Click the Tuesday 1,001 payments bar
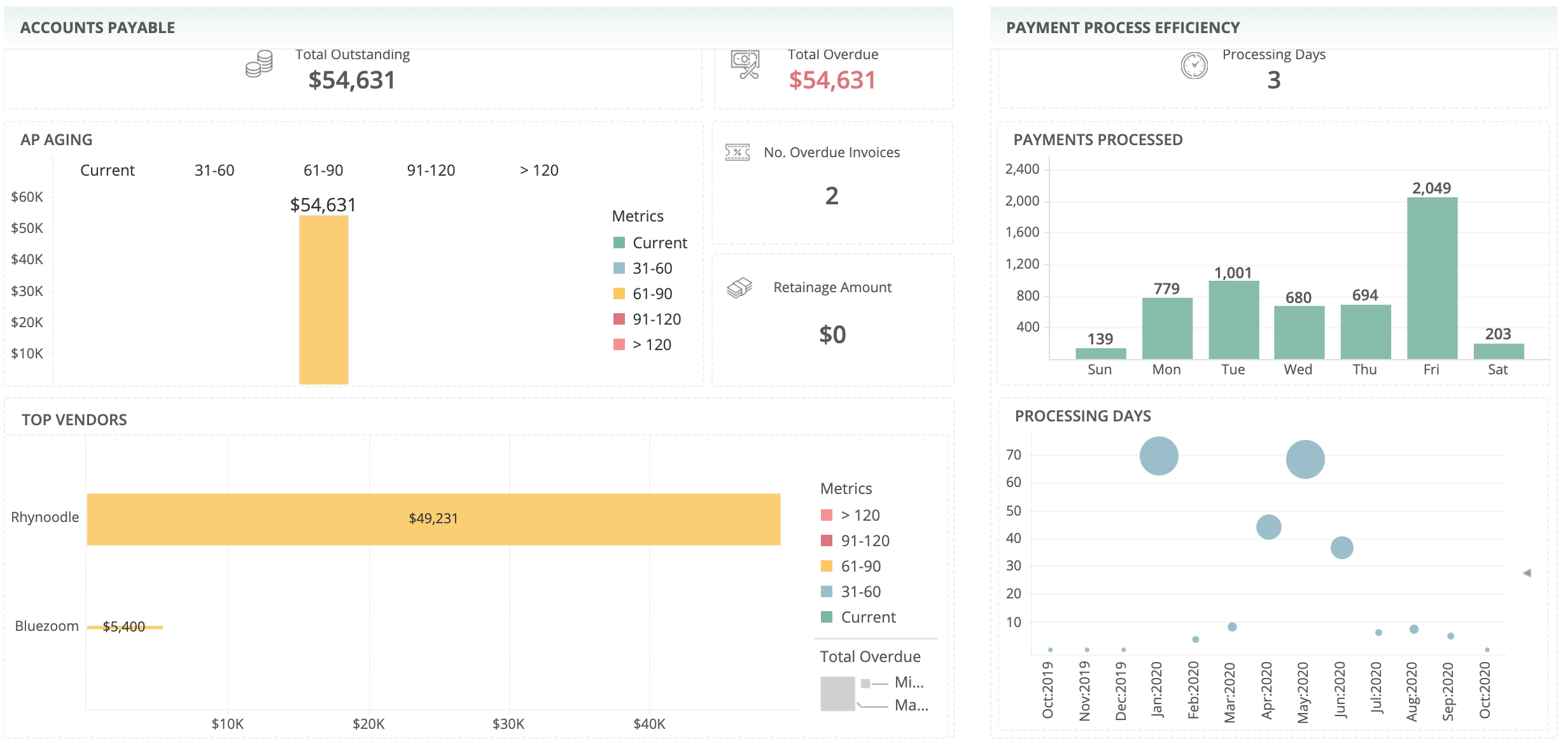This screenshot has width=1568, height=755. (x=1233, y=320)
